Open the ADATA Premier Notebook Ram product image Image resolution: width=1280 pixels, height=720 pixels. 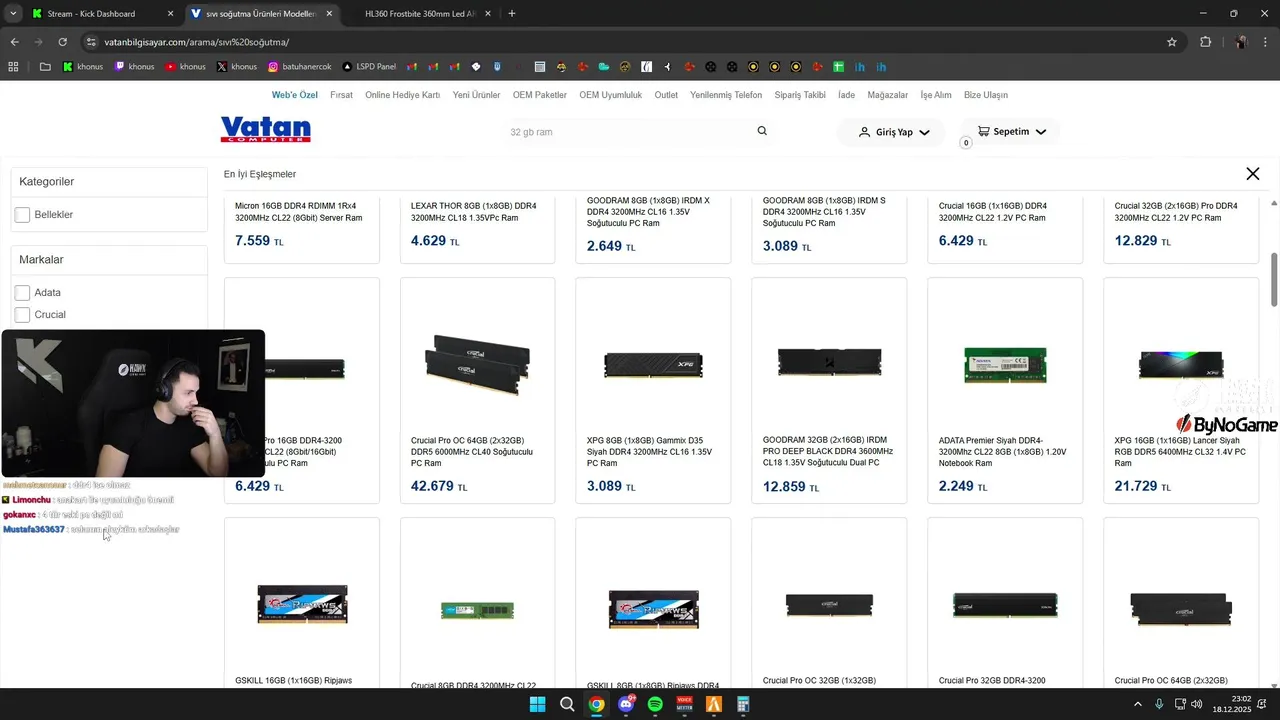pyautogui.click(x=1005, y=365)
